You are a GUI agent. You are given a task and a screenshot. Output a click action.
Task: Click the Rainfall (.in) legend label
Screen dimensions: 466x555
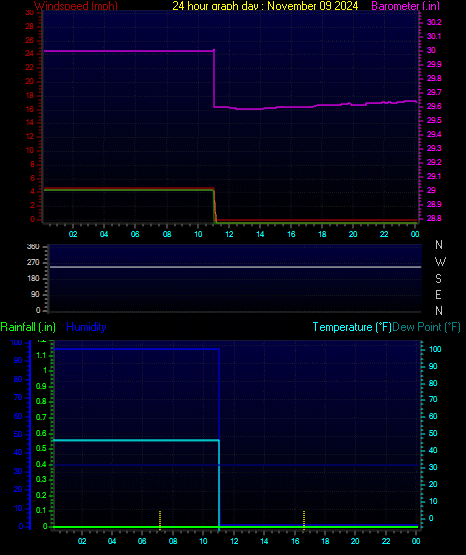pyautogui.click(x=28, y=327)
